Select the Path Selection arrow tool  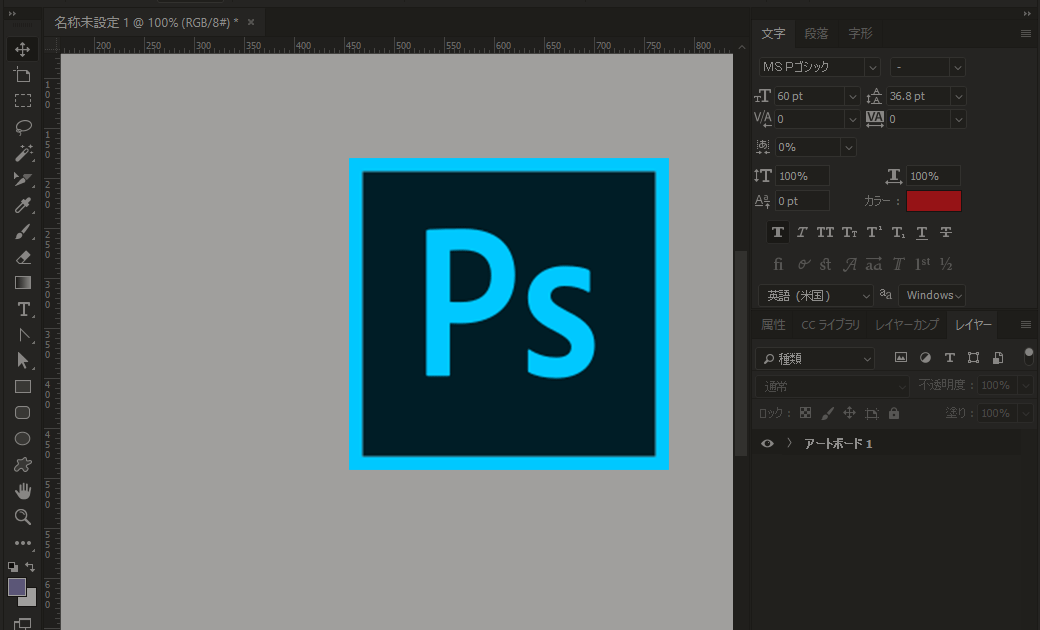tap(23, 361)
